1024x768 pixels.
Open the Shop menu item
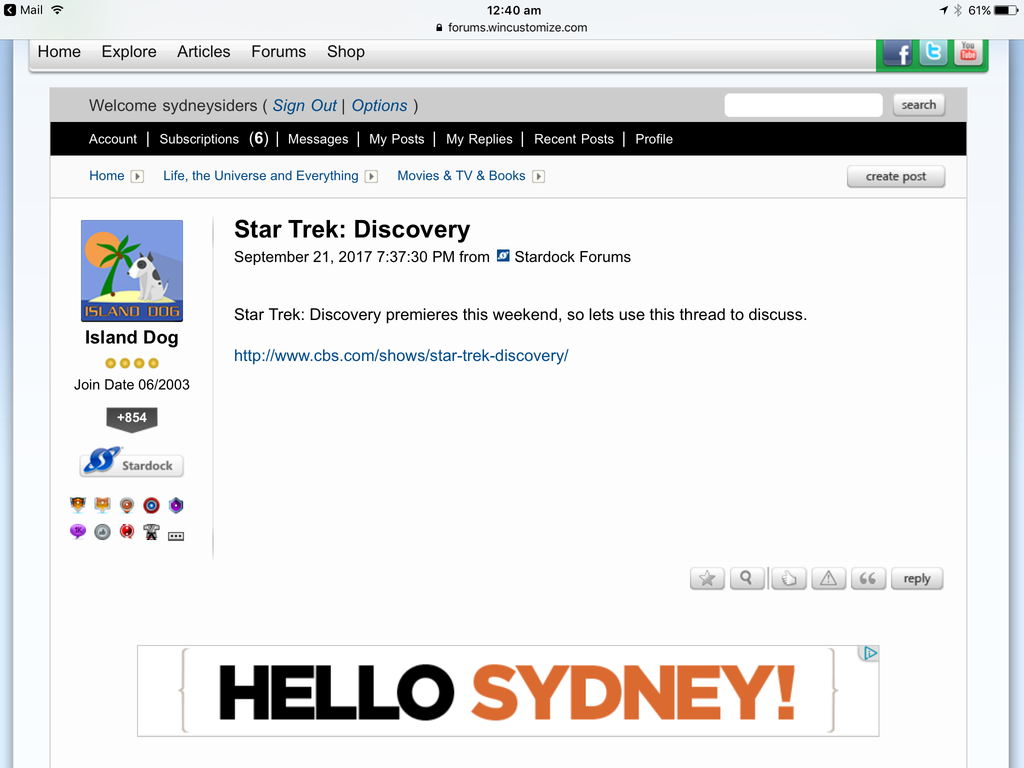(345, 52)
